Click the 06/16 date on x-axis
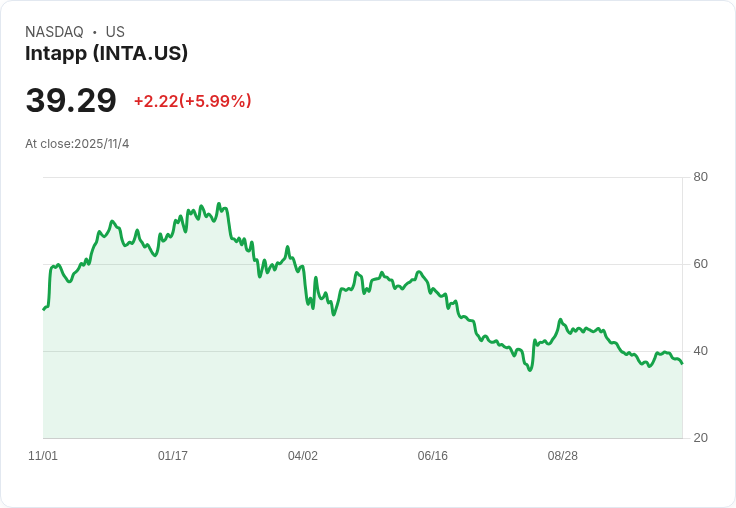 click(x=433, y=456)
